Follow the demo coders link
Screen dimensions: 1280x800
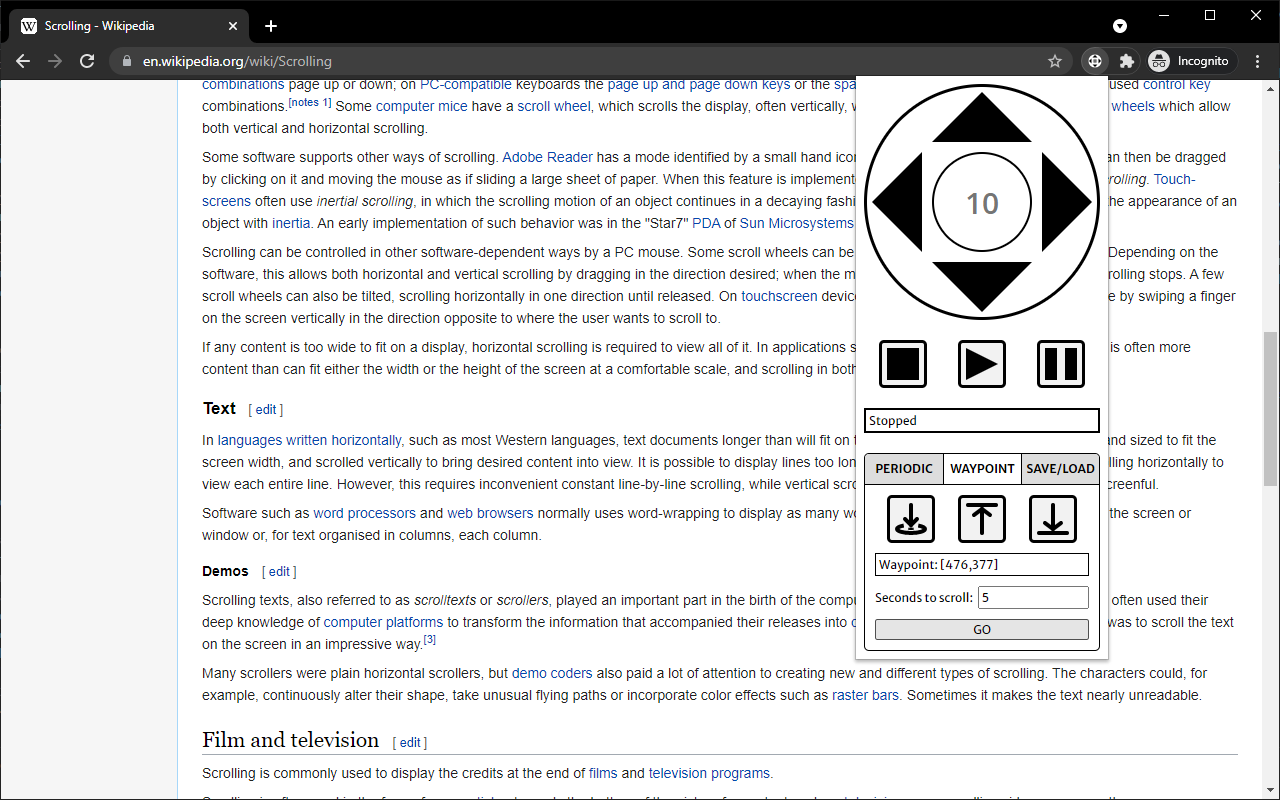pyautogui.click(x=552, y=673)
